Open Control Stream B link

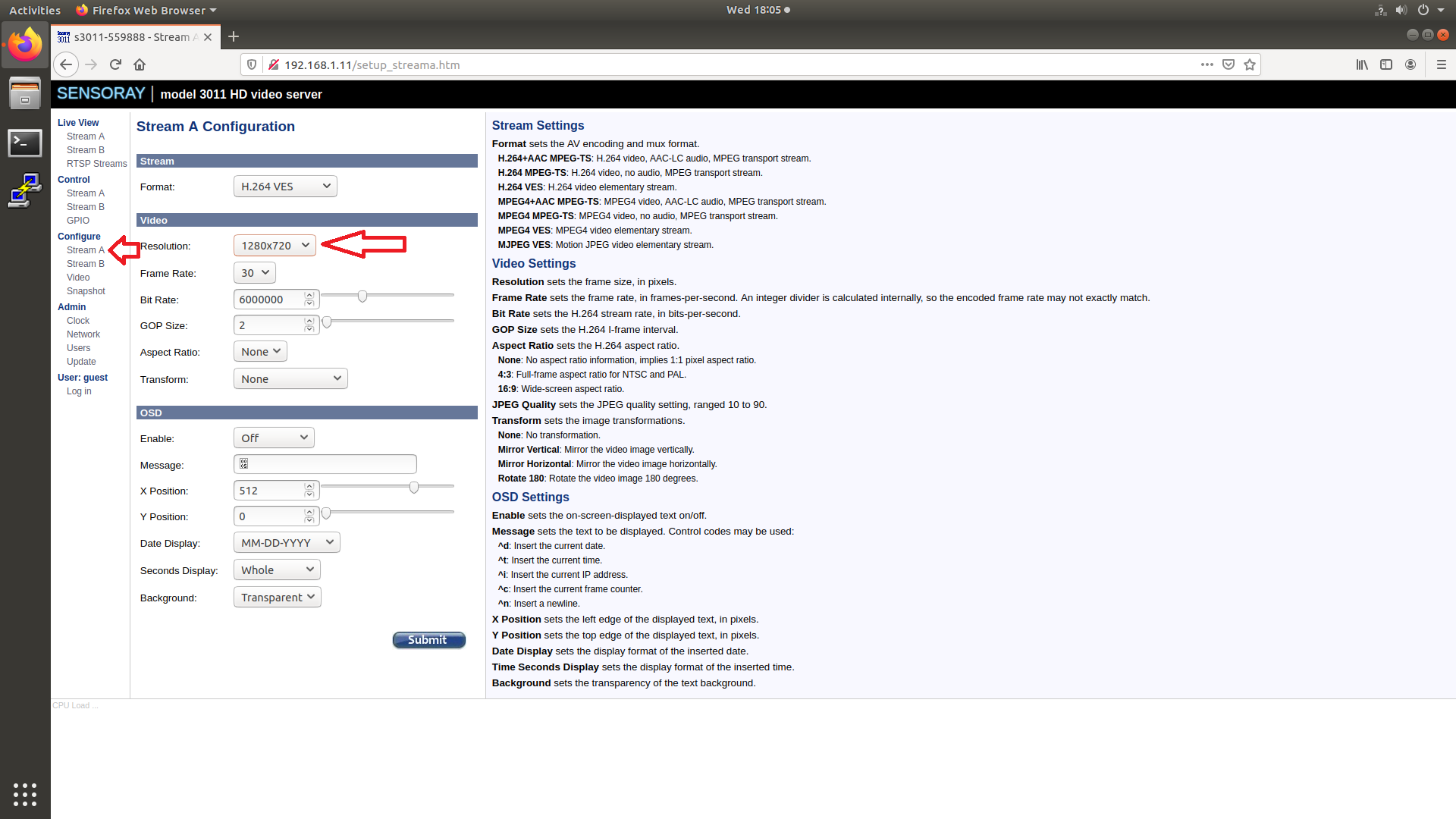(x=86, y=207)
